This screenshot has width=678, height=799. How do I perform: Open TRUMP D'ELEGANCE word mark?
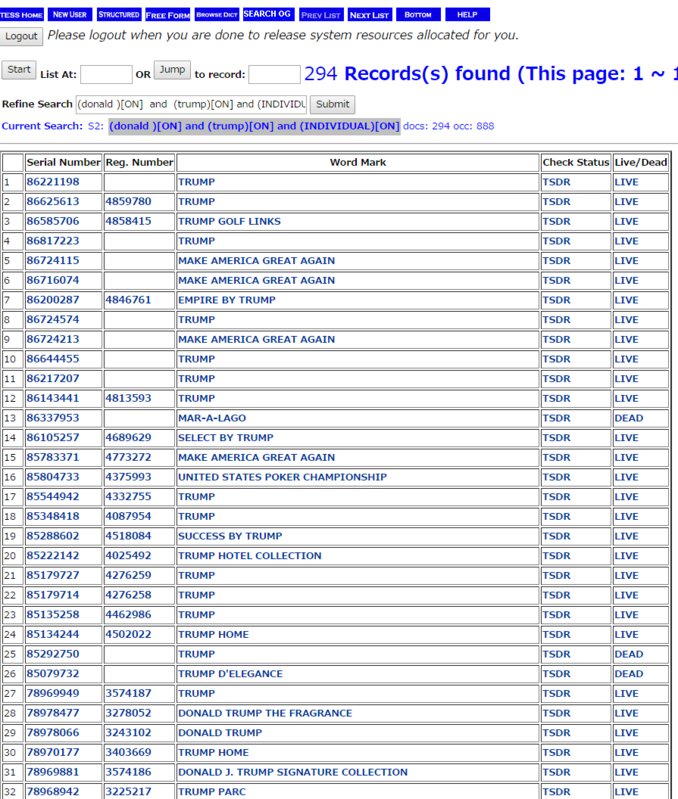point(230,674)
